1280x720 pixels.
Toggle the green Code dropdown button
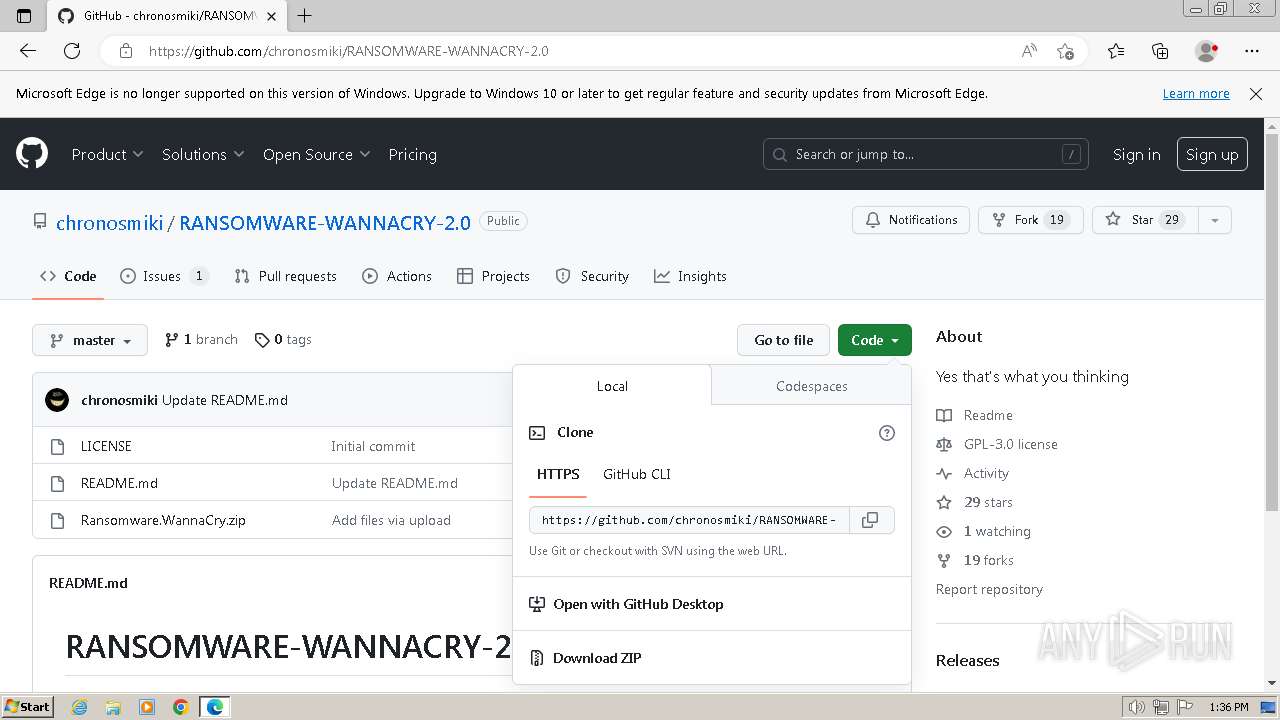click(875, 340)
